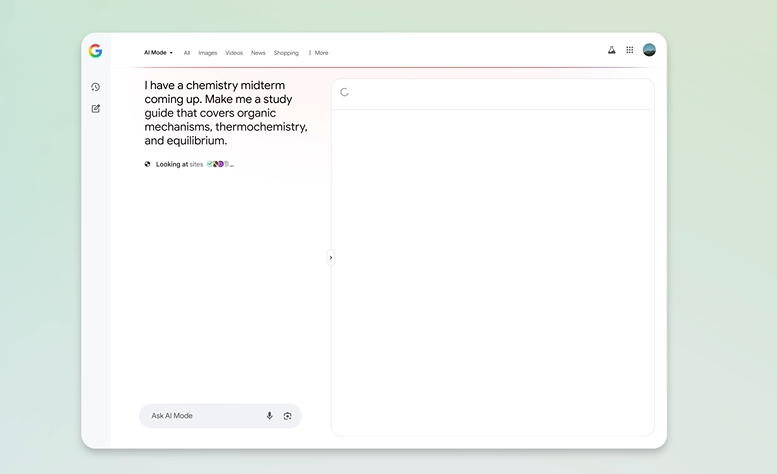Open AI Mode dropdown

(159, 53)
